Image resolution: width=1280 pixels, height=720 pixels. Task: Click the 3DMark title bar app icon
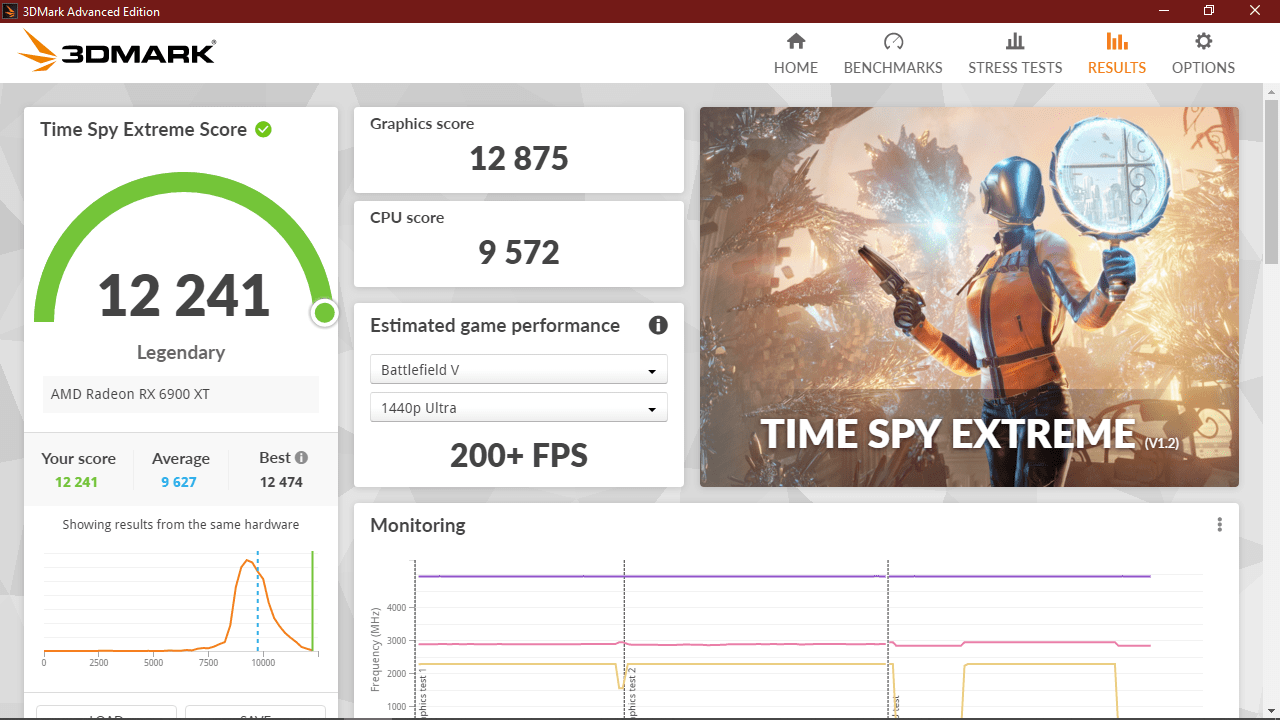[12, 11]
